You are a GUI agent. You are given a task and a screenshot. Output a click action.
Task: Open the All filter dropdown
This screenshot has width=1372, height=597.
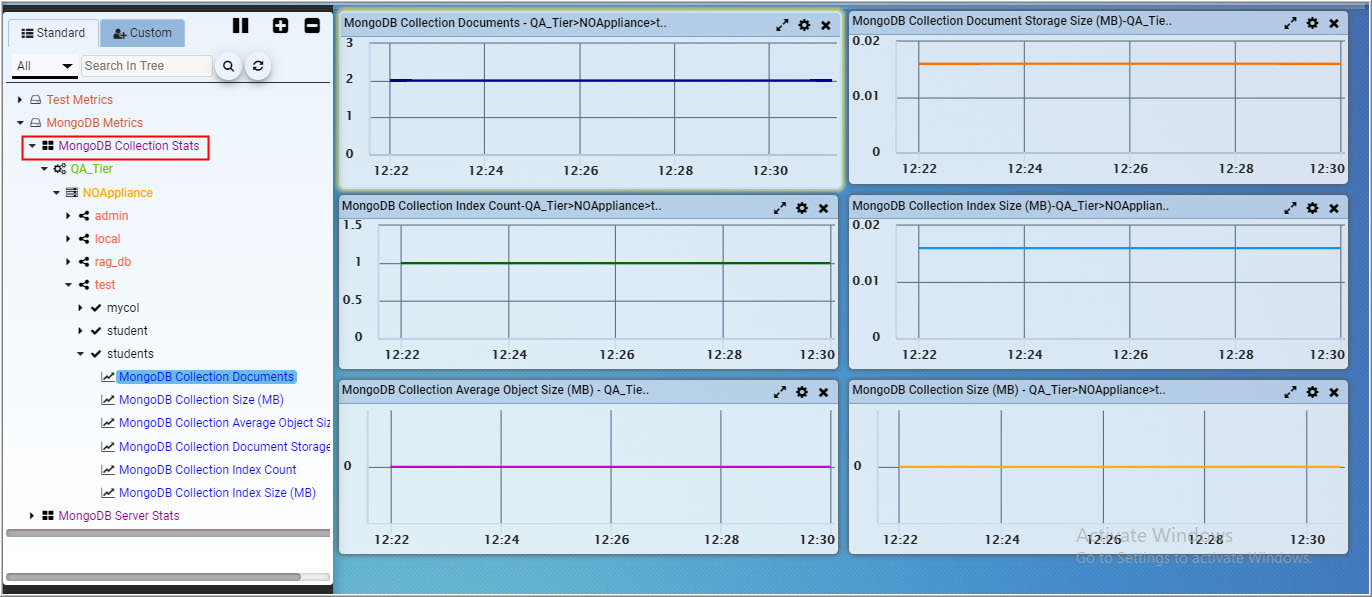tap(45, 66)
